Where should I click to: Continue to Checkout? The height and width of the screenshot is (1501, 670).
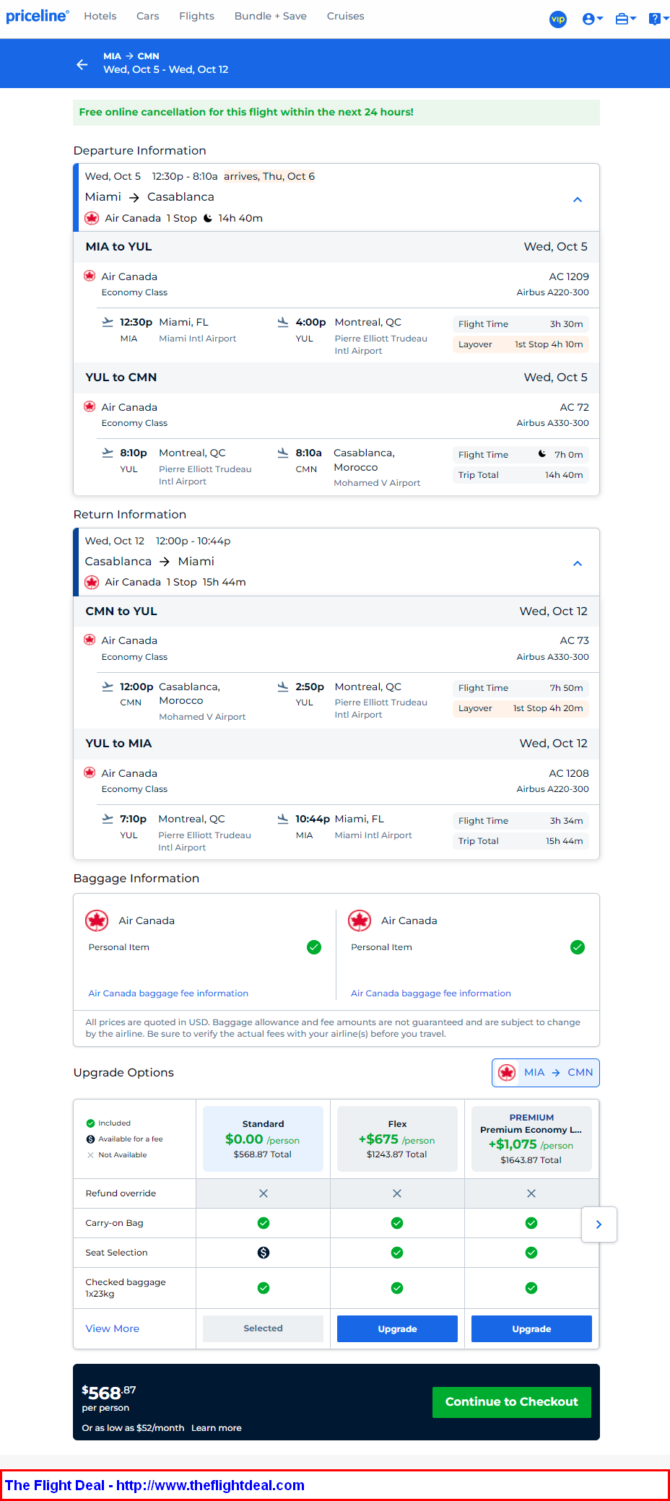tap(512, 1401)
